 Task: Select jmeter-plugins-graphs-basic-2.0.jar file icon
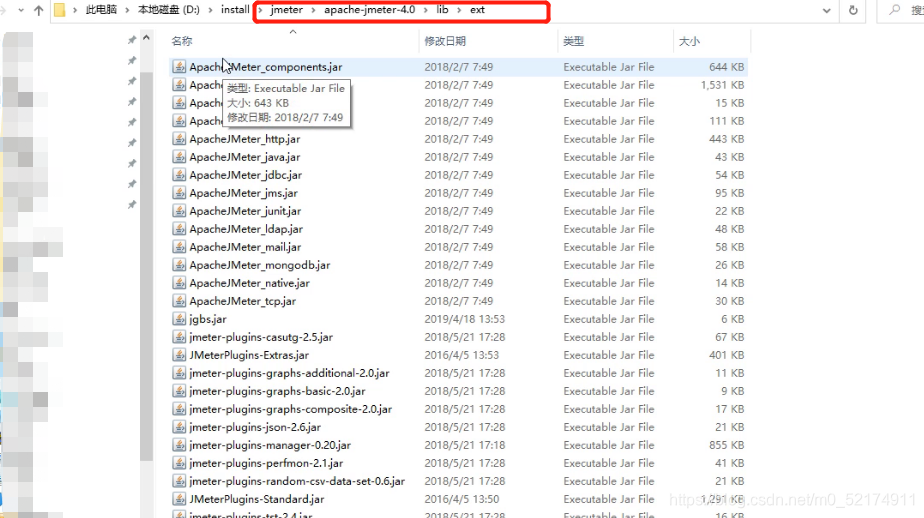point(179,391)
